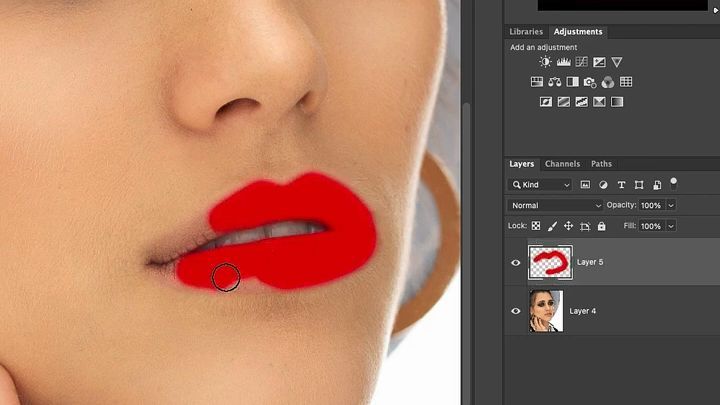Image resolution: width=720 pixels, height=405 pixels.
Task: Add a Selective Color adjustment
Action: [x=599, y=101]
